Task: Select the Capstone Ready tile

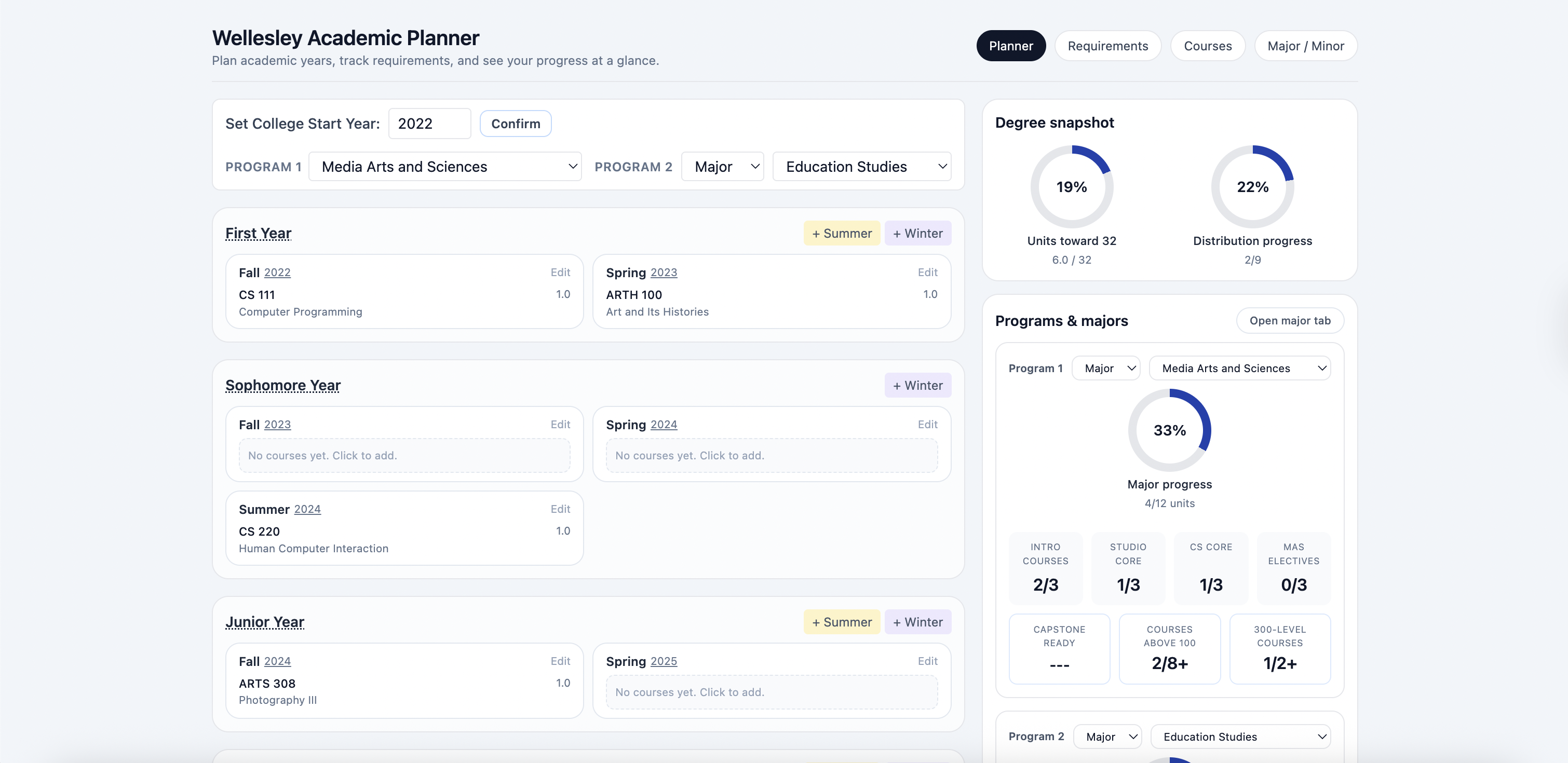Action: tap(1059, 649)
